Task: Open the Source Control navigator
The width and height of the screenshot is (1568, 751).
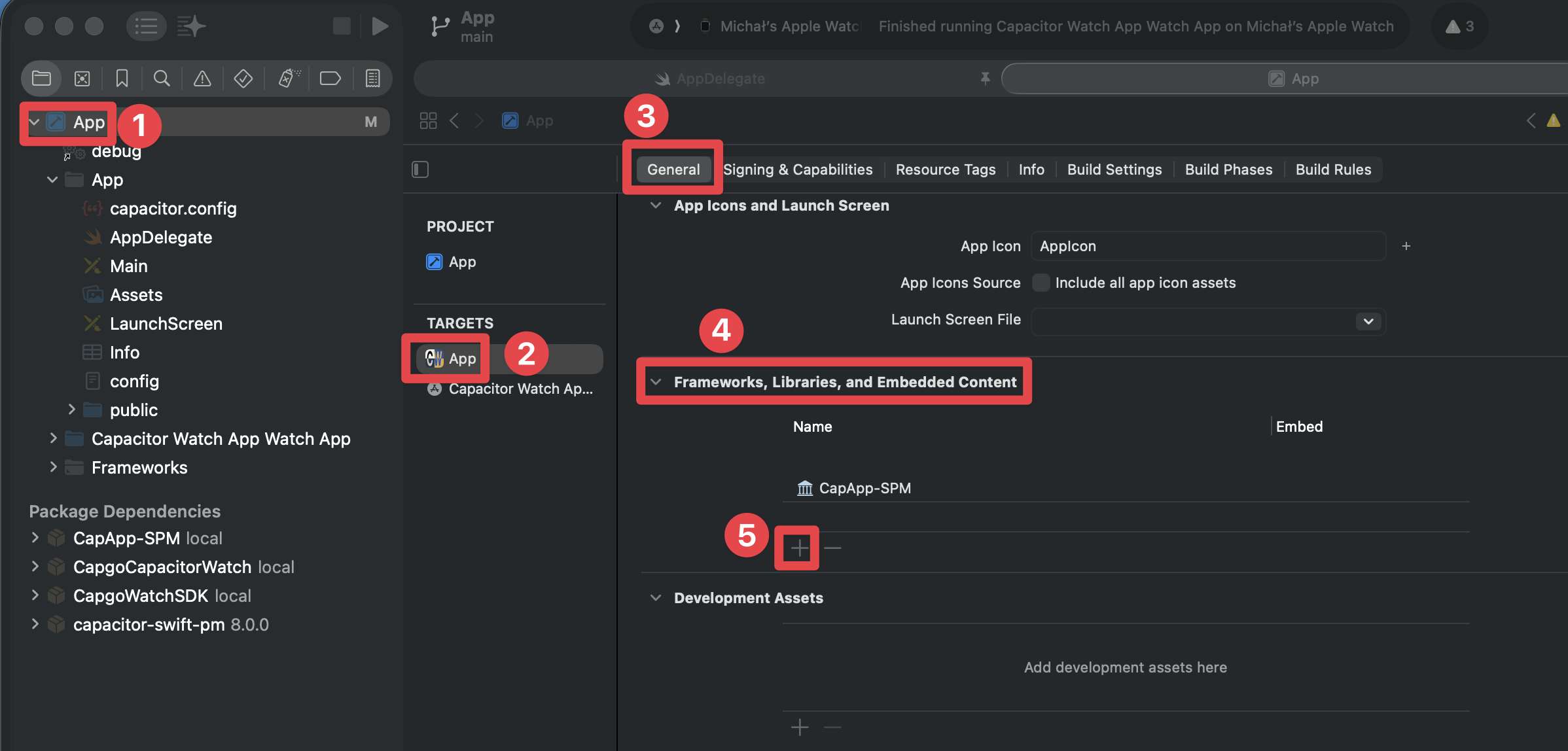Action: tap(82, 79)
